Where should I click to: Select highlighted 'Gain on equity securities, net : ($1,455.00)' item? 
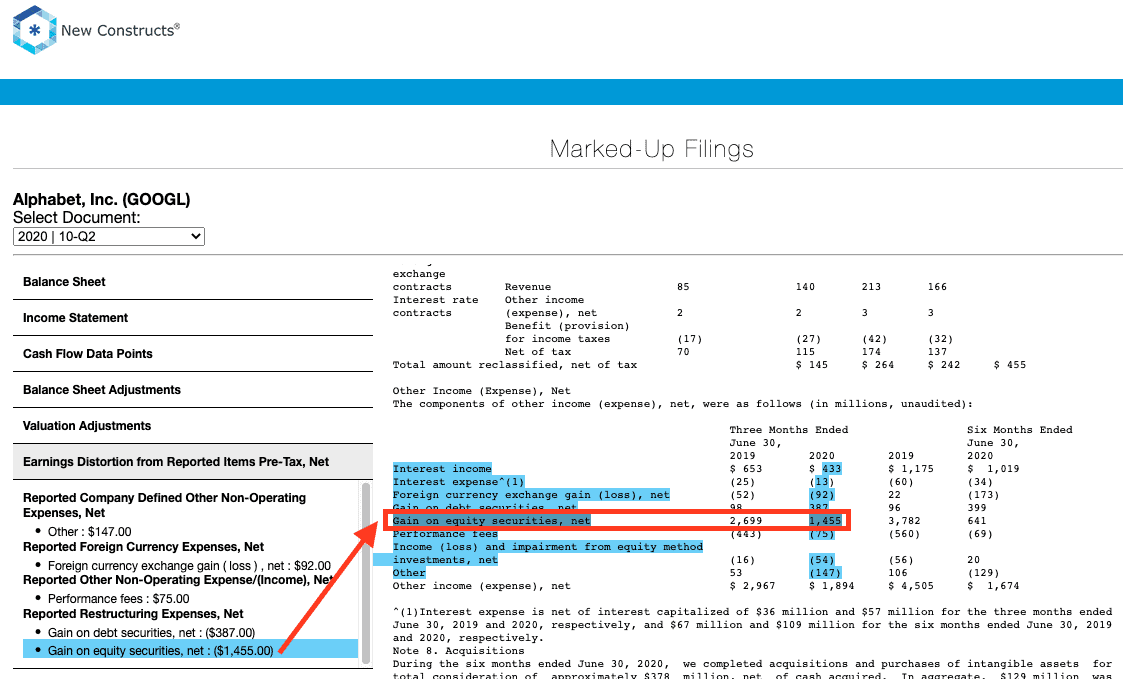191,650
